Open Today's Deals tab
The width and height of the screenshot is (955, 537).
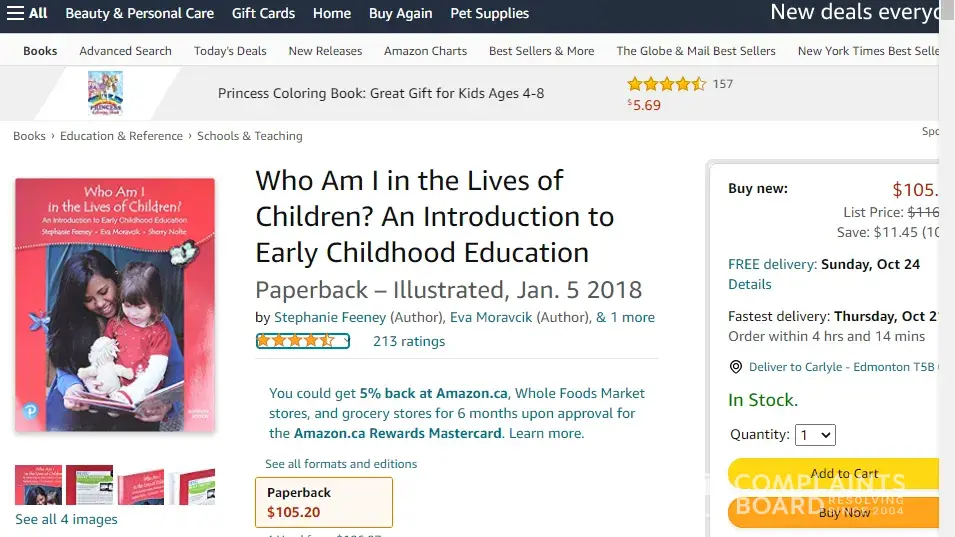tap(230, 51)
